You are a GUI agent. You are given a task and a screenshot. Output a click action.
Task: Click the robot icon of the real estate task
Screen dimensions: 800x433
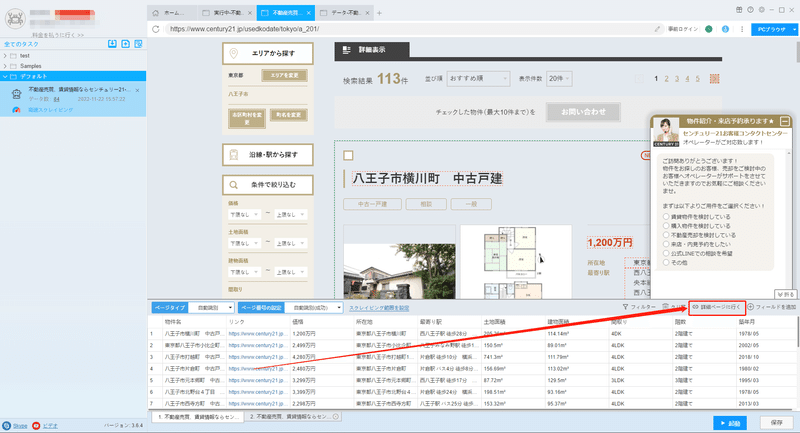16,93
